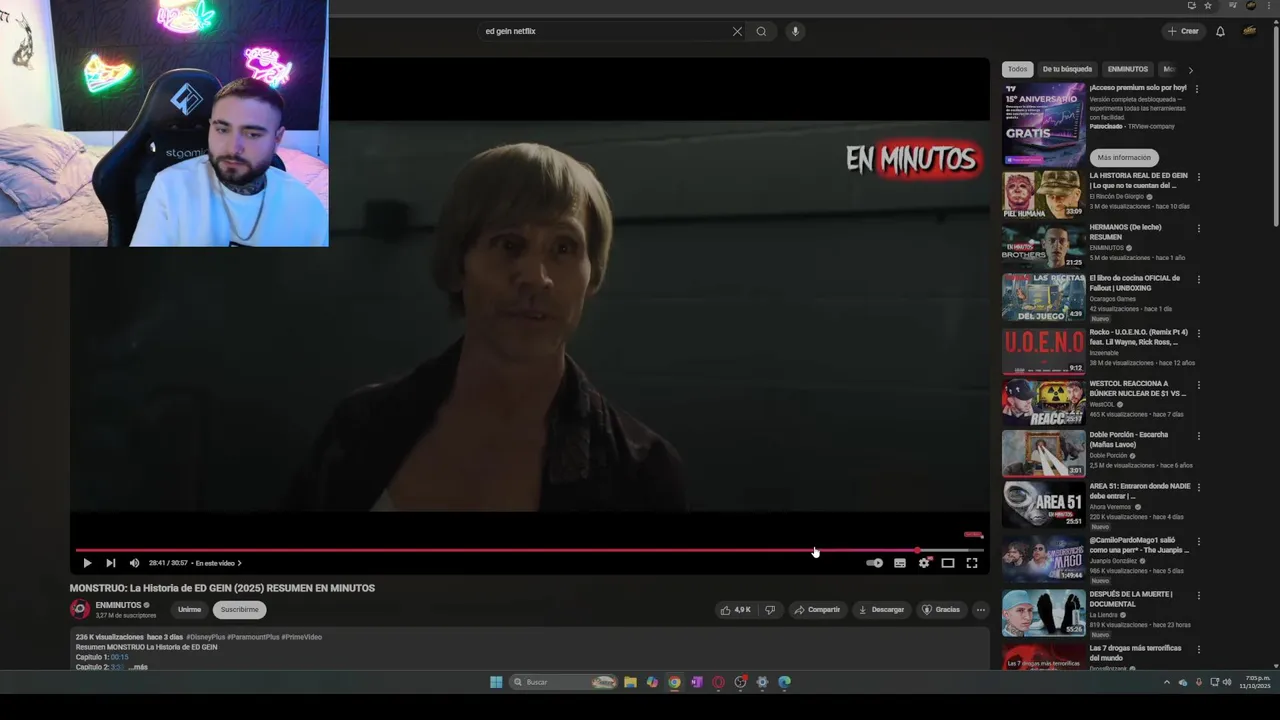
Task: Open options for 'Rocko - U.O.E.N.O.'
Action: click(1198, 333)
